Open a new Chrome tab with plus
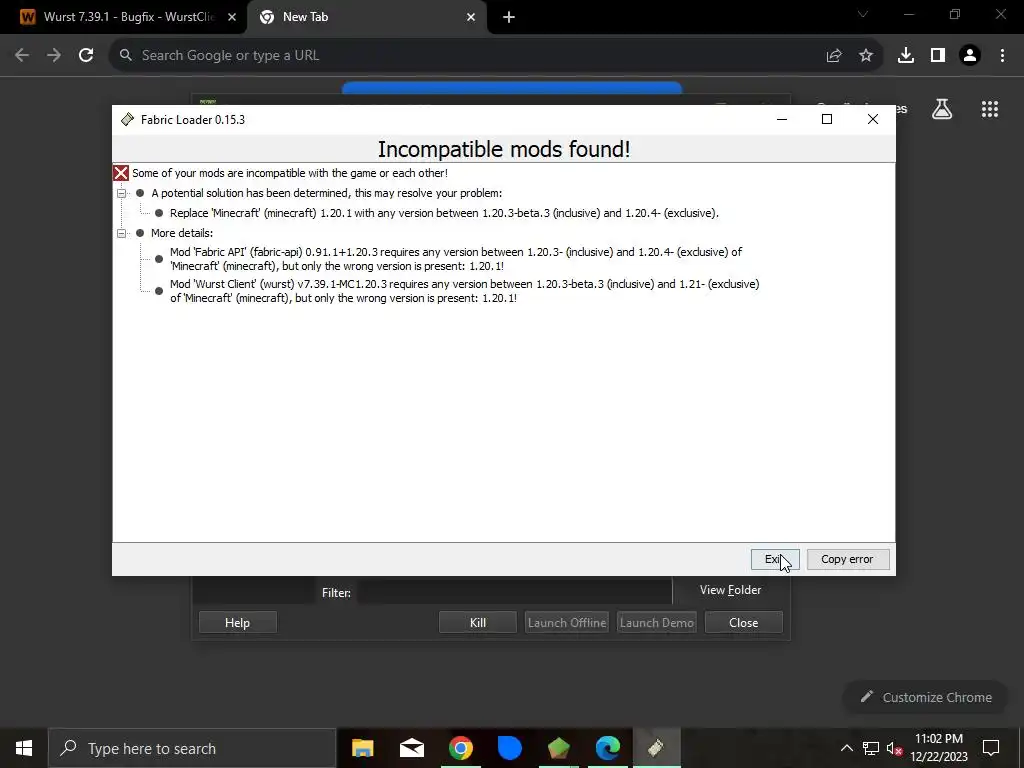1024x768 pixels. click(x=509, y=18)
